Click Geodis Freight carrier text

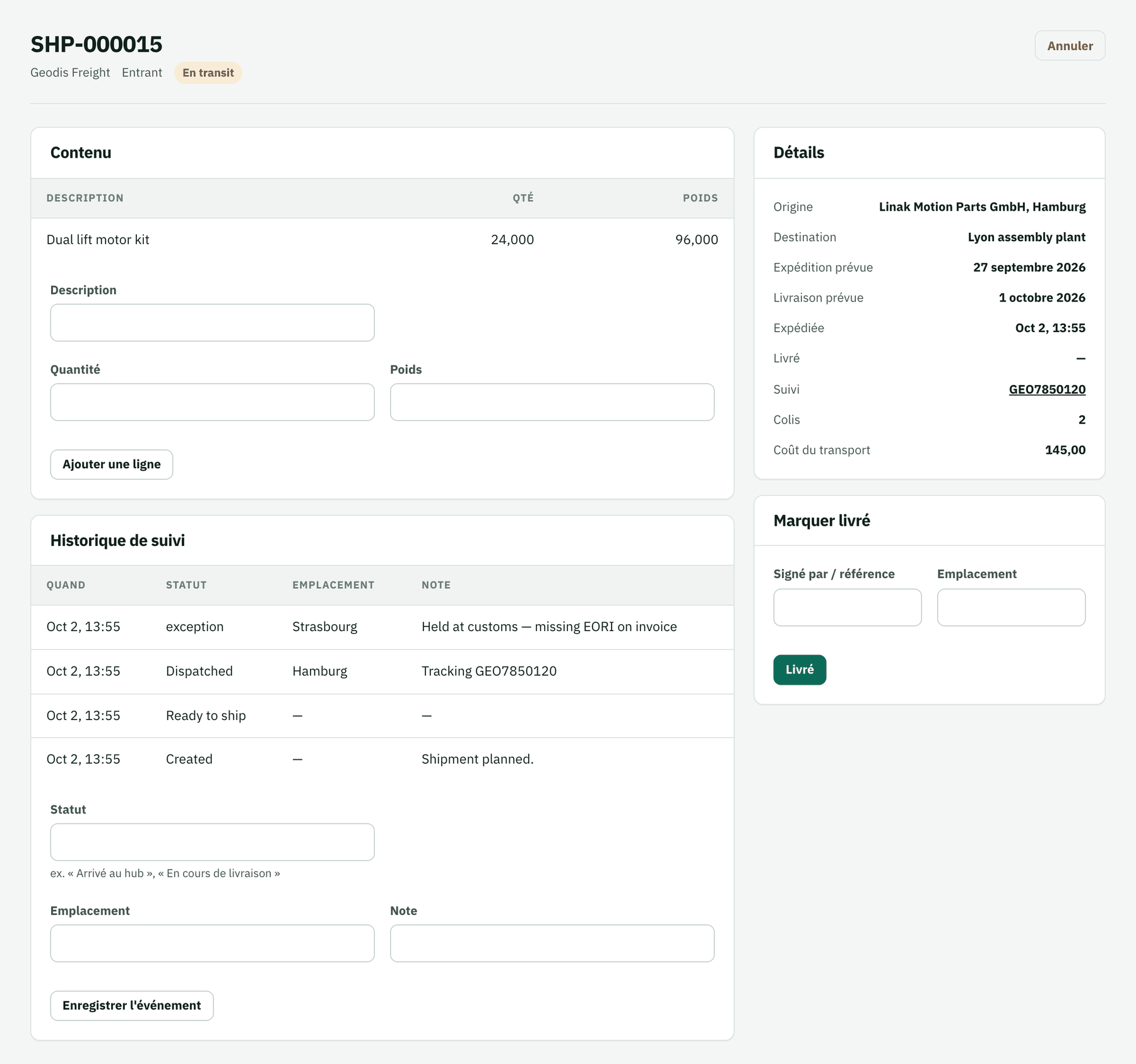click(x=70, y=73)
